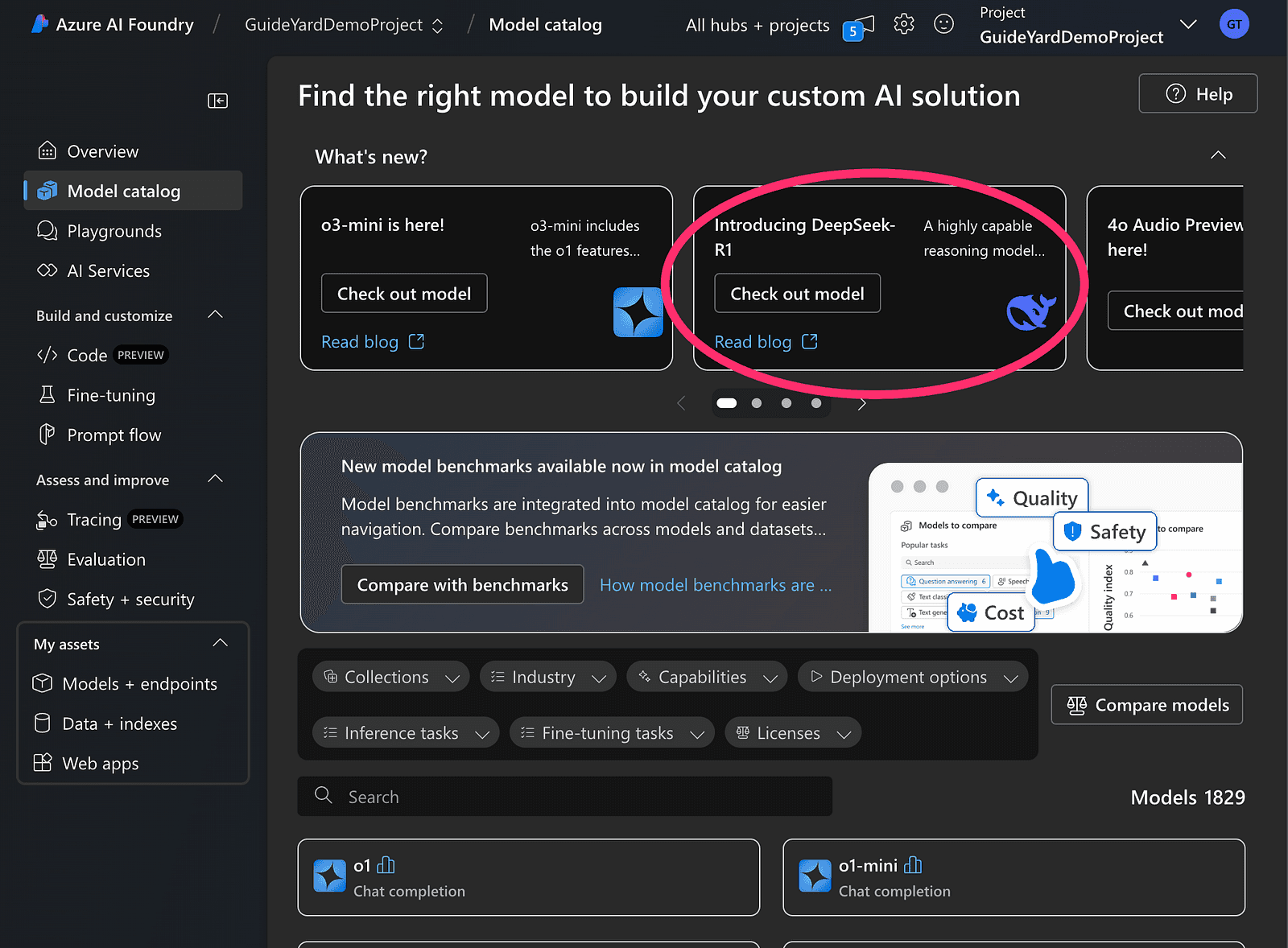Open Overview in the sidebar
The height and width of the screenshot is (948, 1288).
[x=133, y=151]
